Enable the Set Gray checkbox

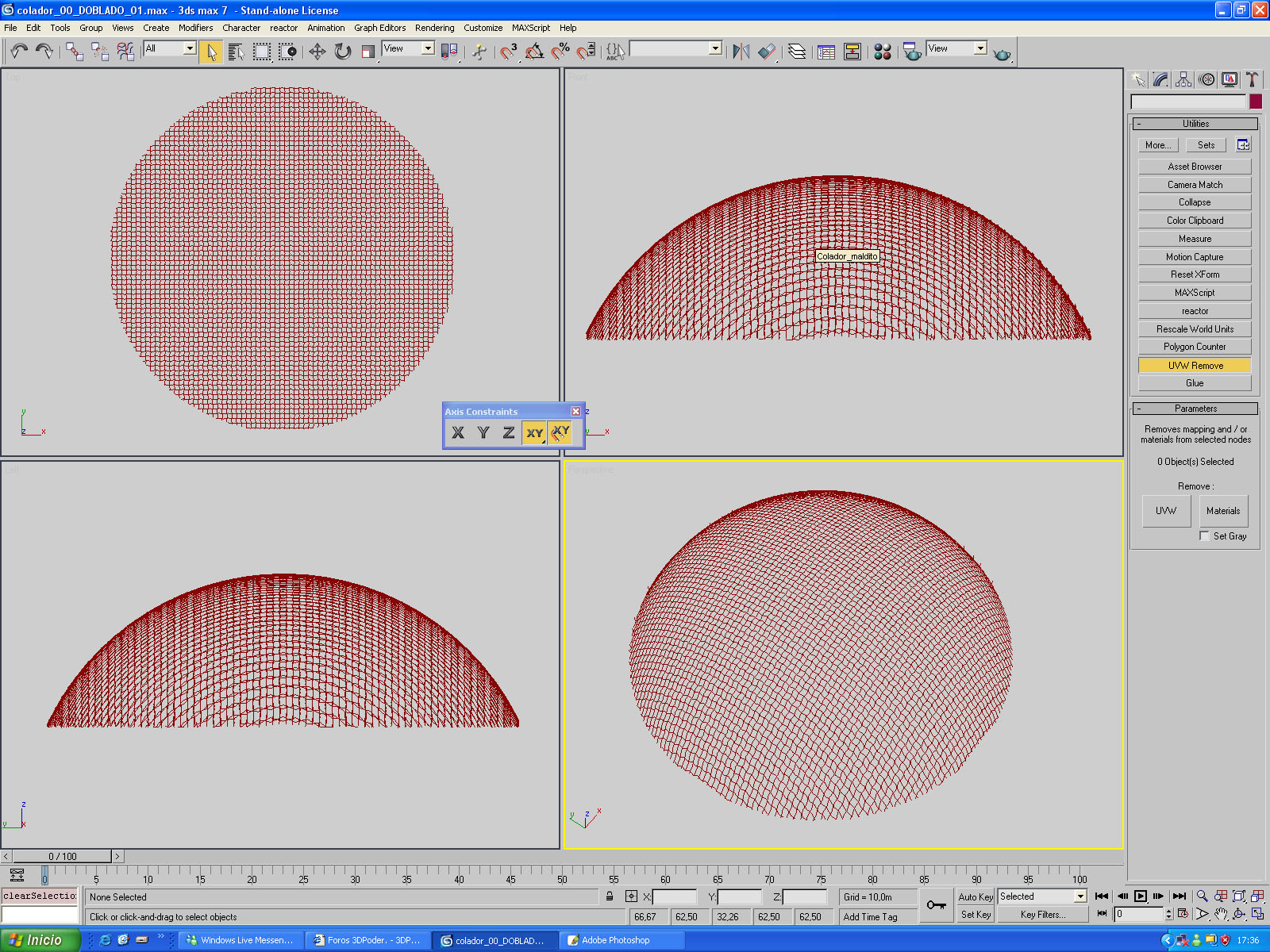click(1205, 536)
